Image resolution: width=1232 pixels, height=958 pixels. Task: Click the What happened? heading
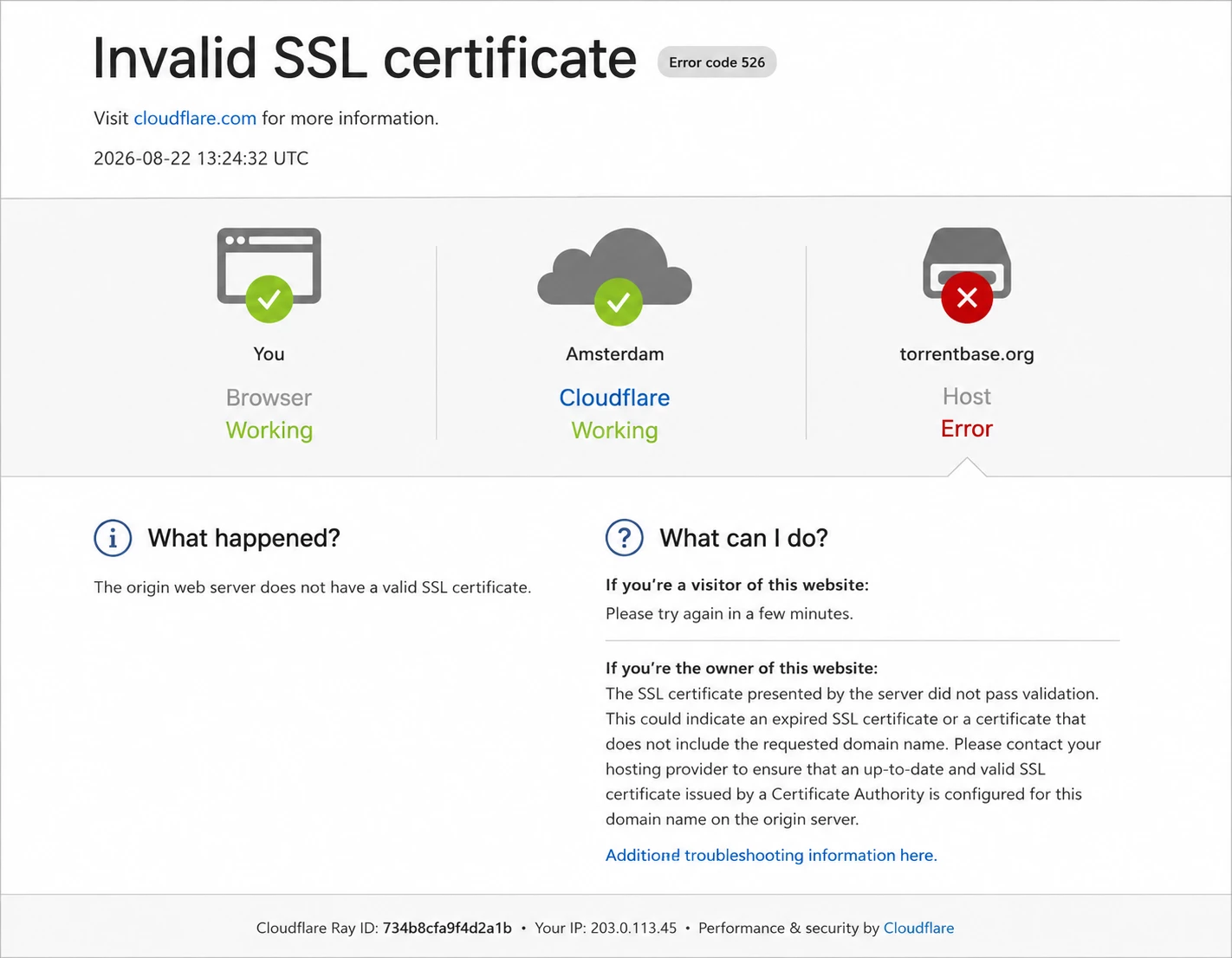coord(244,538)
